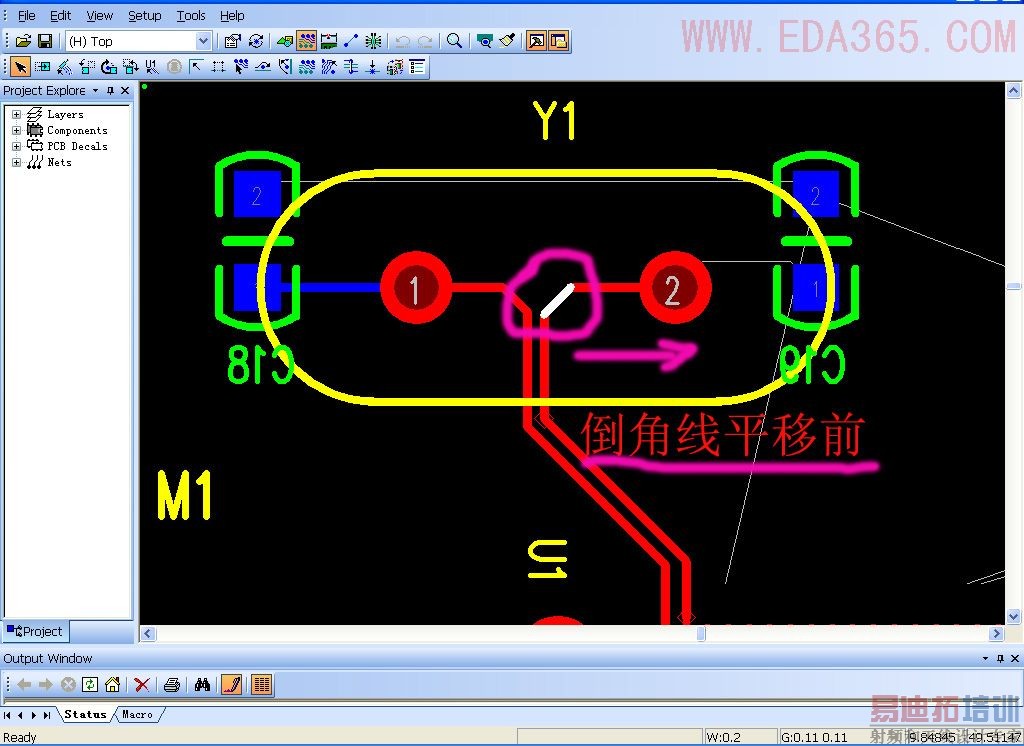1024x746 pixels.
Task: Select the Spin component tool
Action: [108, 67]
